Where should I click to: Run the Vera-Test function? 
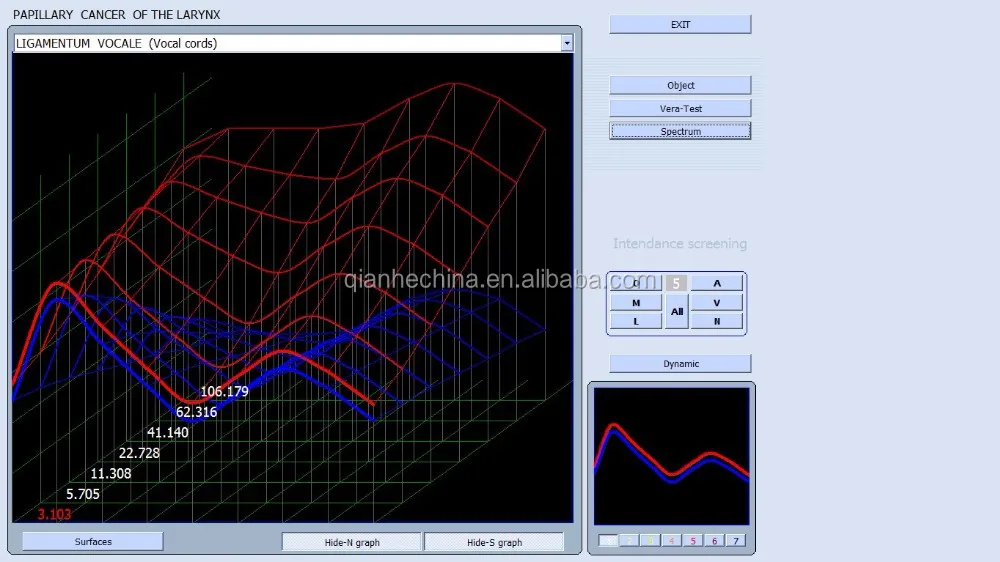coord(680,108)
